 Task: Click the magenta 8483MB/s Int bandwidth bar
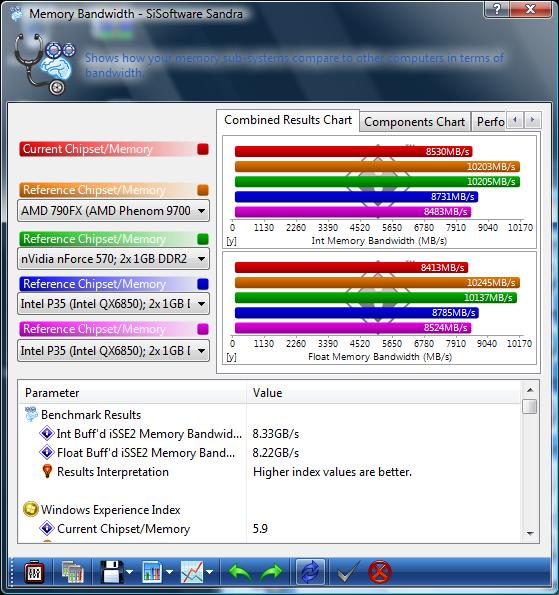click(x=353, y=212)
